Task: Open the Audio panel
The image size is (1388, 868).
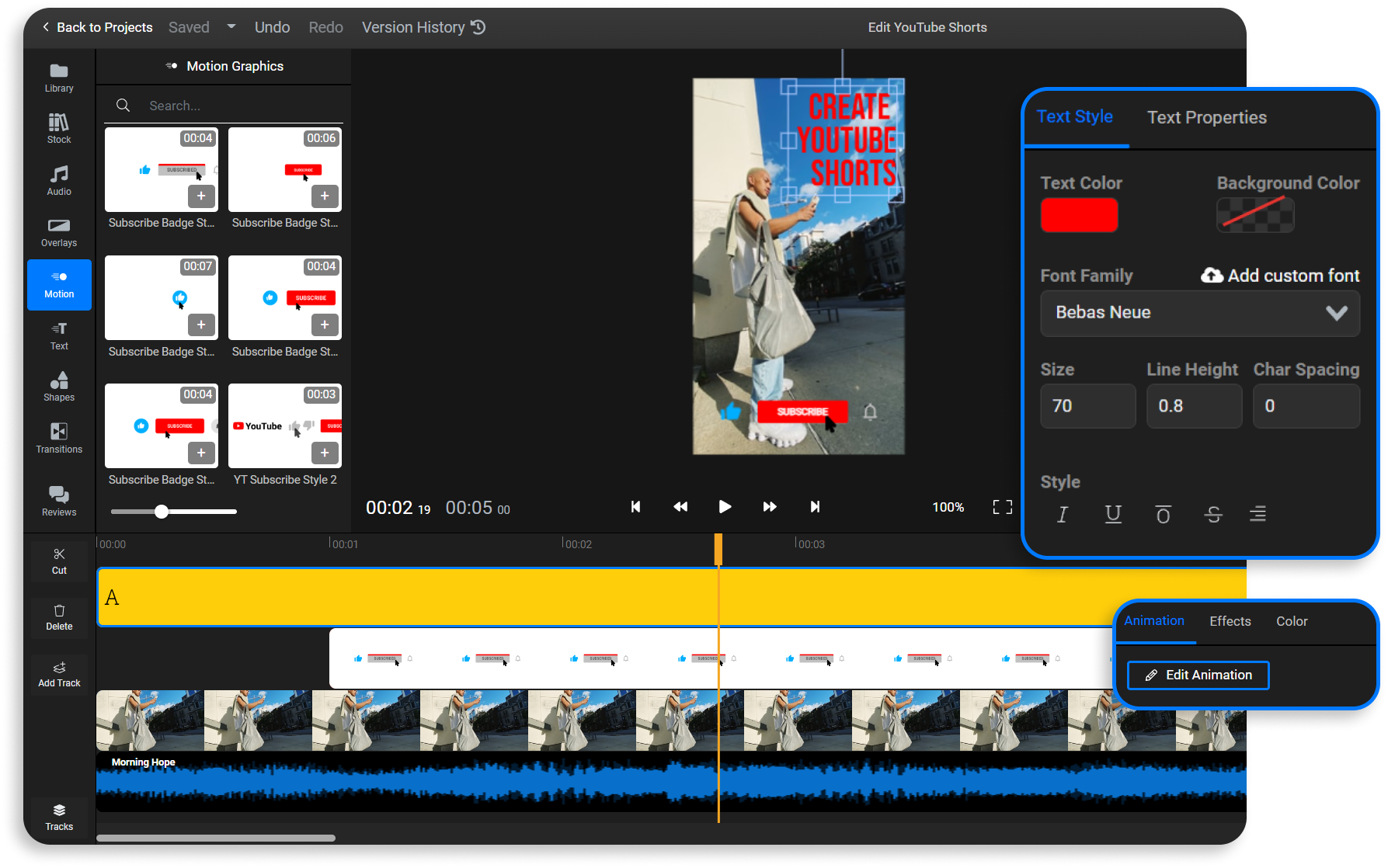Action: point(59,180)
